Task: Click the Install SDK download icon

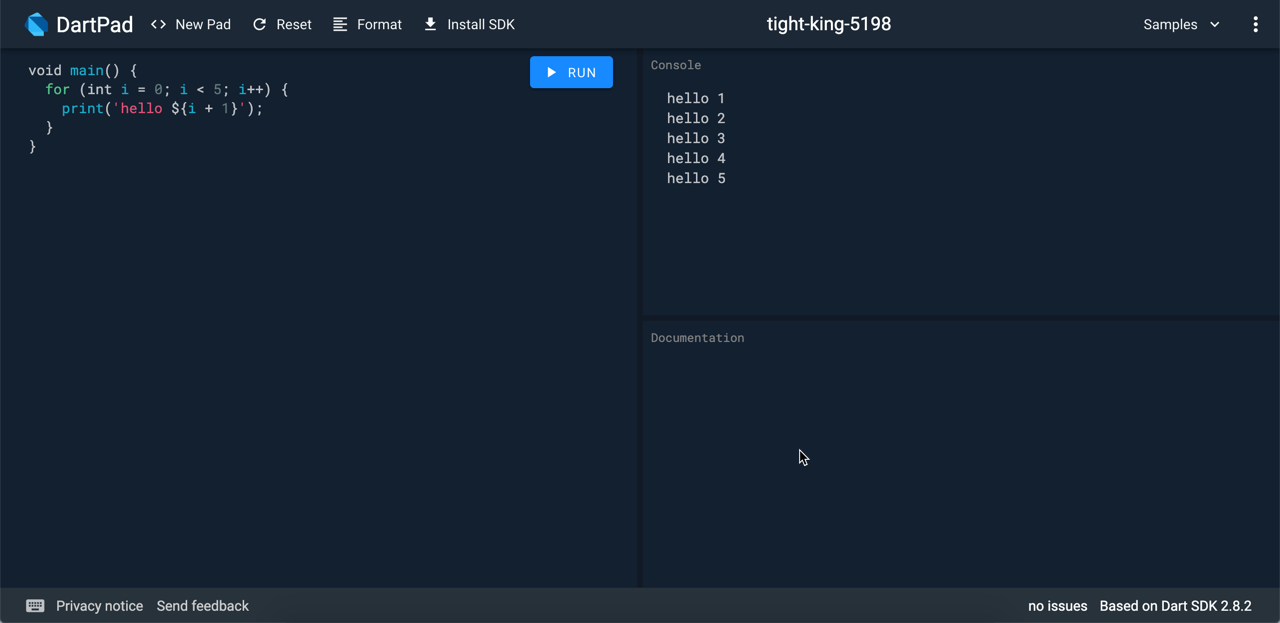Action: pos(430,24)
